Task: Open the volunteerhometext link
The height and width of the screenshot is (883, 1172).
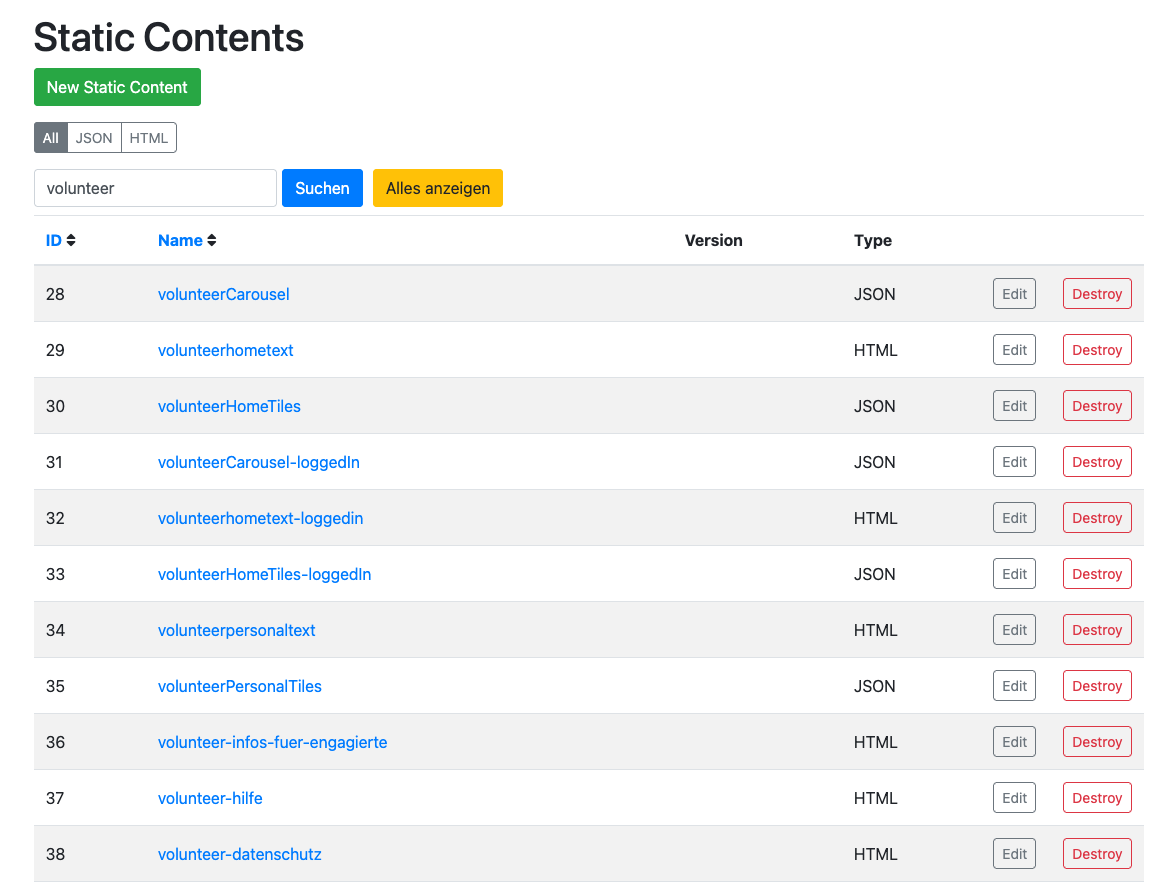Action: pyautogui.click(x=225, y=350)
